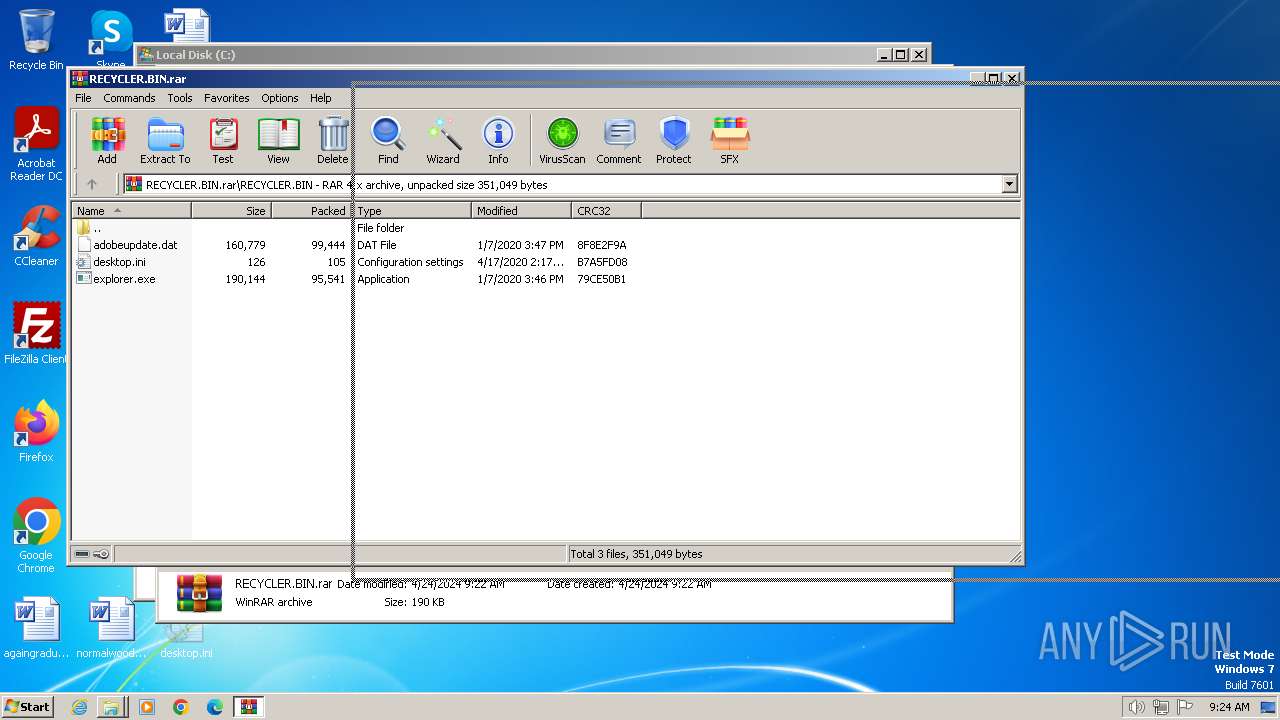Image resolution: width=1280 pixels, height=720 pixels.
Task: Click the volume speaker tray icon
Action: point(1135,707)
